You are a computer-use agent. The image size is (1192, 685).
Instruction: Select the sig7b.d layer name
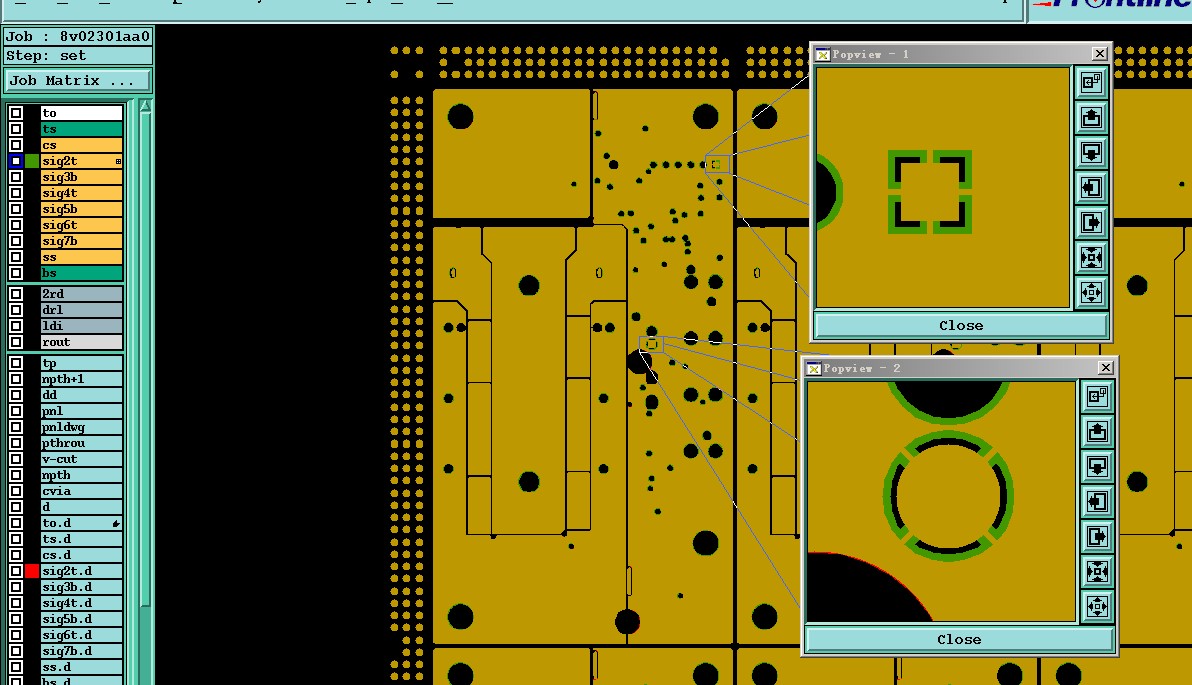pyautogui.click(x=81, y=650)
